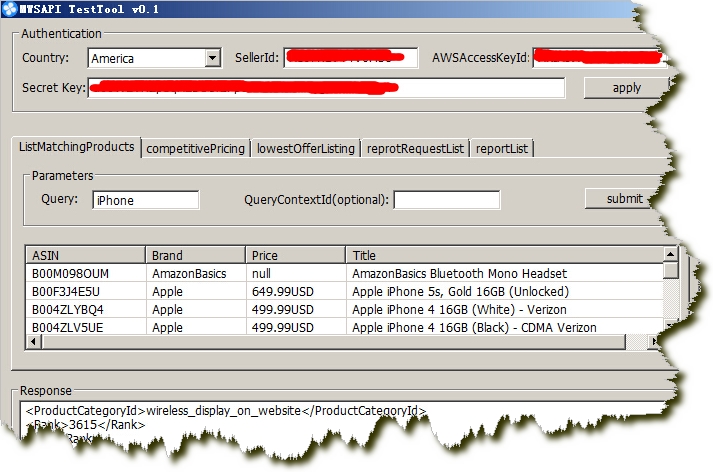713x472 pixels.
Task: Click the ProductCategoryId line in Response box
Action: click(226, 411)
